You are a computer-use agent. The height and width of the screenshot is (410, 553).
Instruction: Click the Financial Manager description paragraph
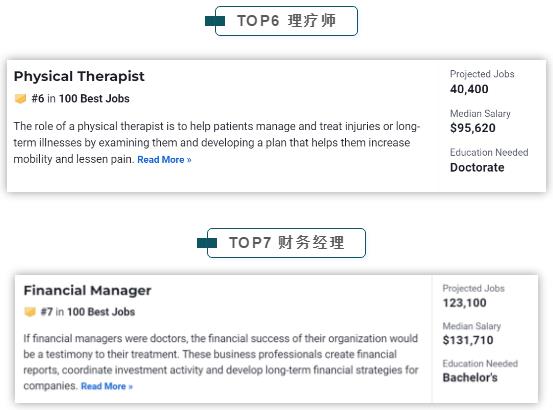(x=221, y=362)
